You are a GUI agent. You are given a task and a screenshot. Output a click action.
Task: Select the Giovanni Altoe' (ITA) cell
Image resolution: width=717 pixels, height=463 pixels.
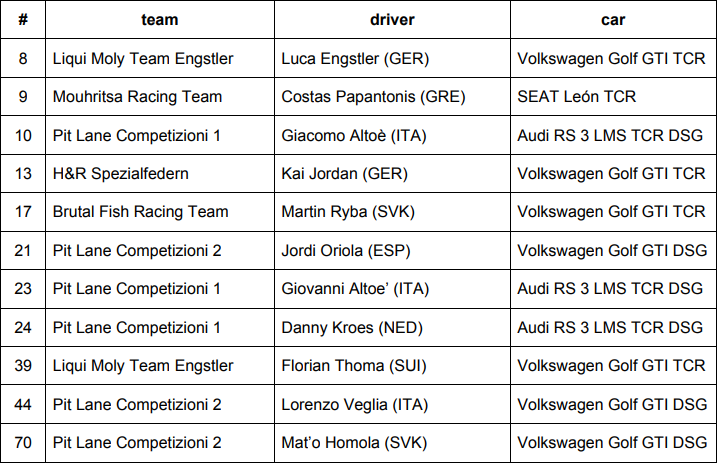(392, 289)
